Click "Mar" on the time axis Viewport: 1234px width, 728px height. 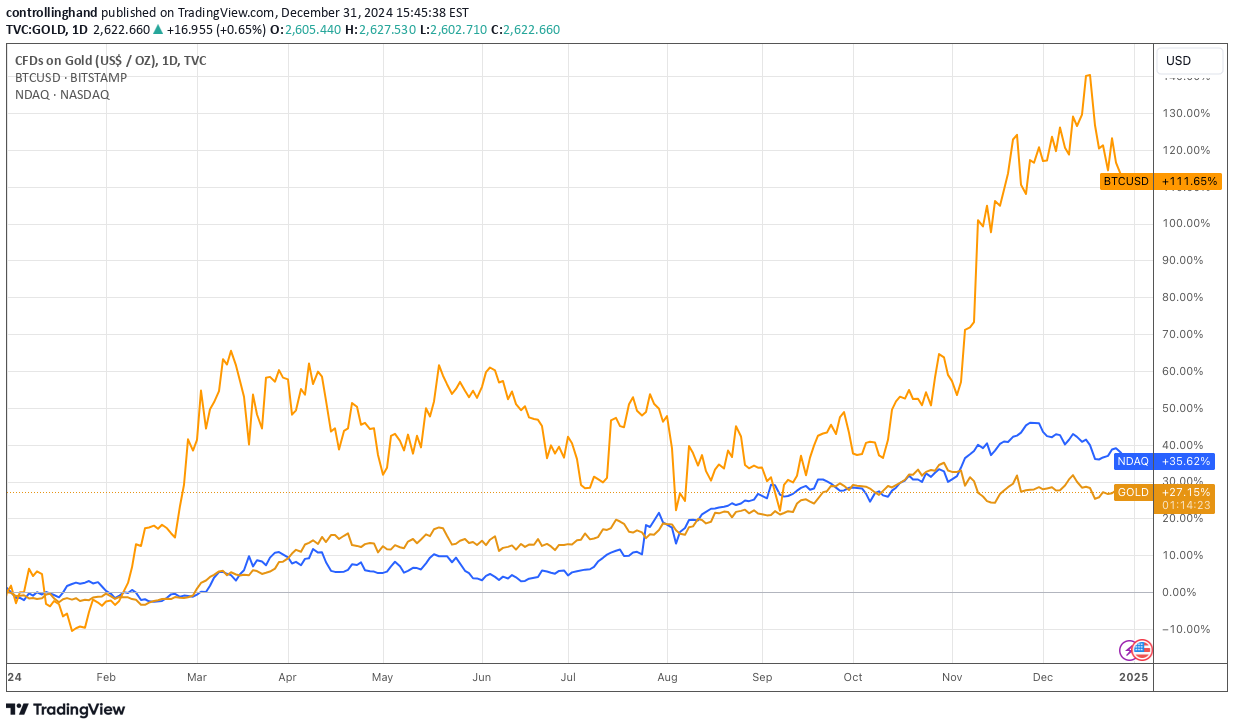pyautogui.click(x=198, y=677)
